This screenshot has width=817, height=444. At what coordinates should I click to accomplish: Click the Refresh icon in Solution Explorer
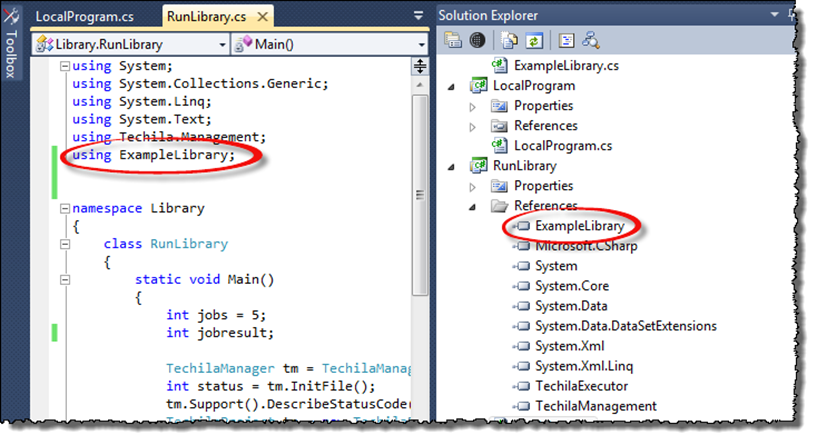535,40
